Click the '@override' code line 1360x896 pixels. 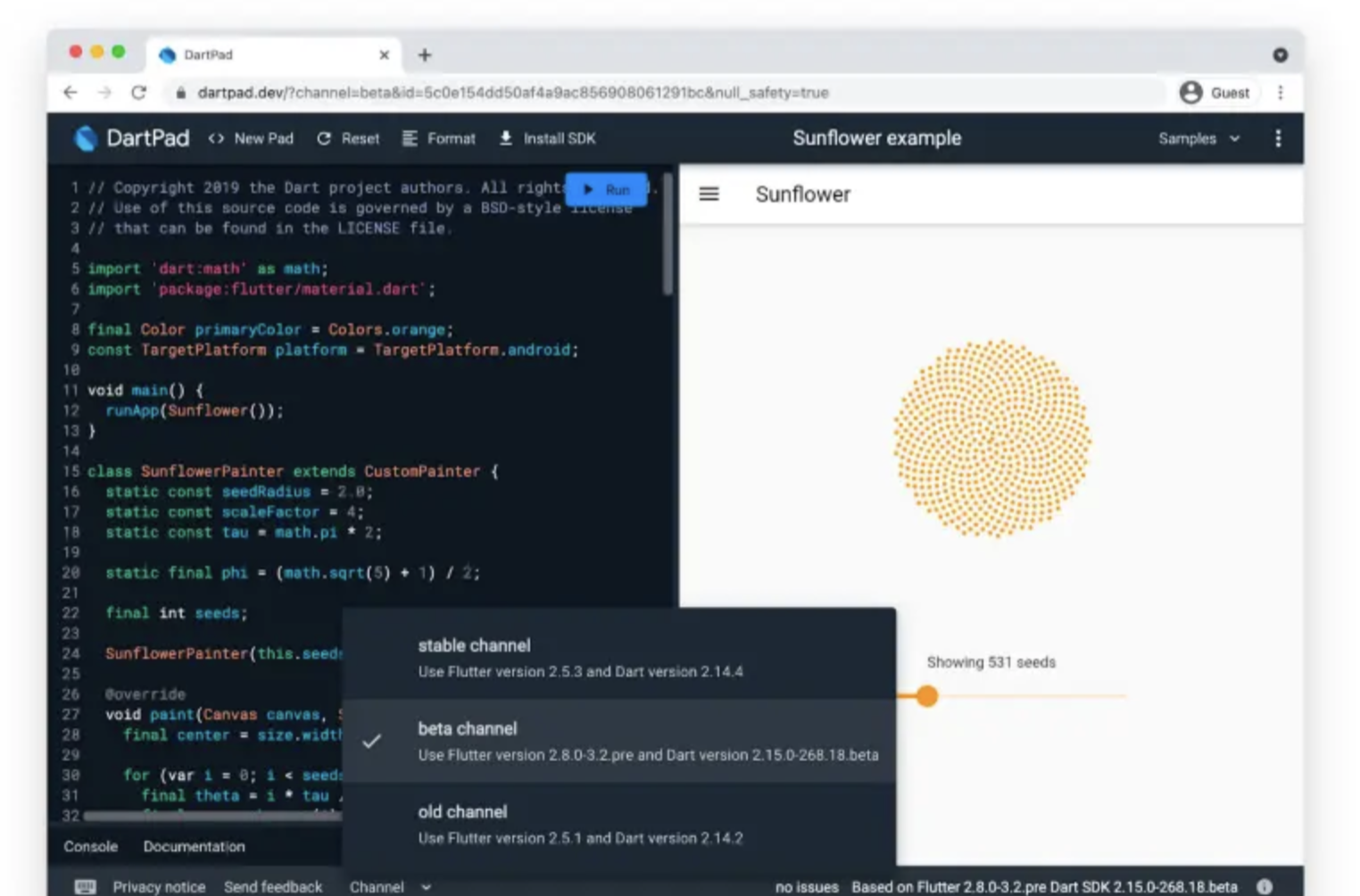(145, 694)
